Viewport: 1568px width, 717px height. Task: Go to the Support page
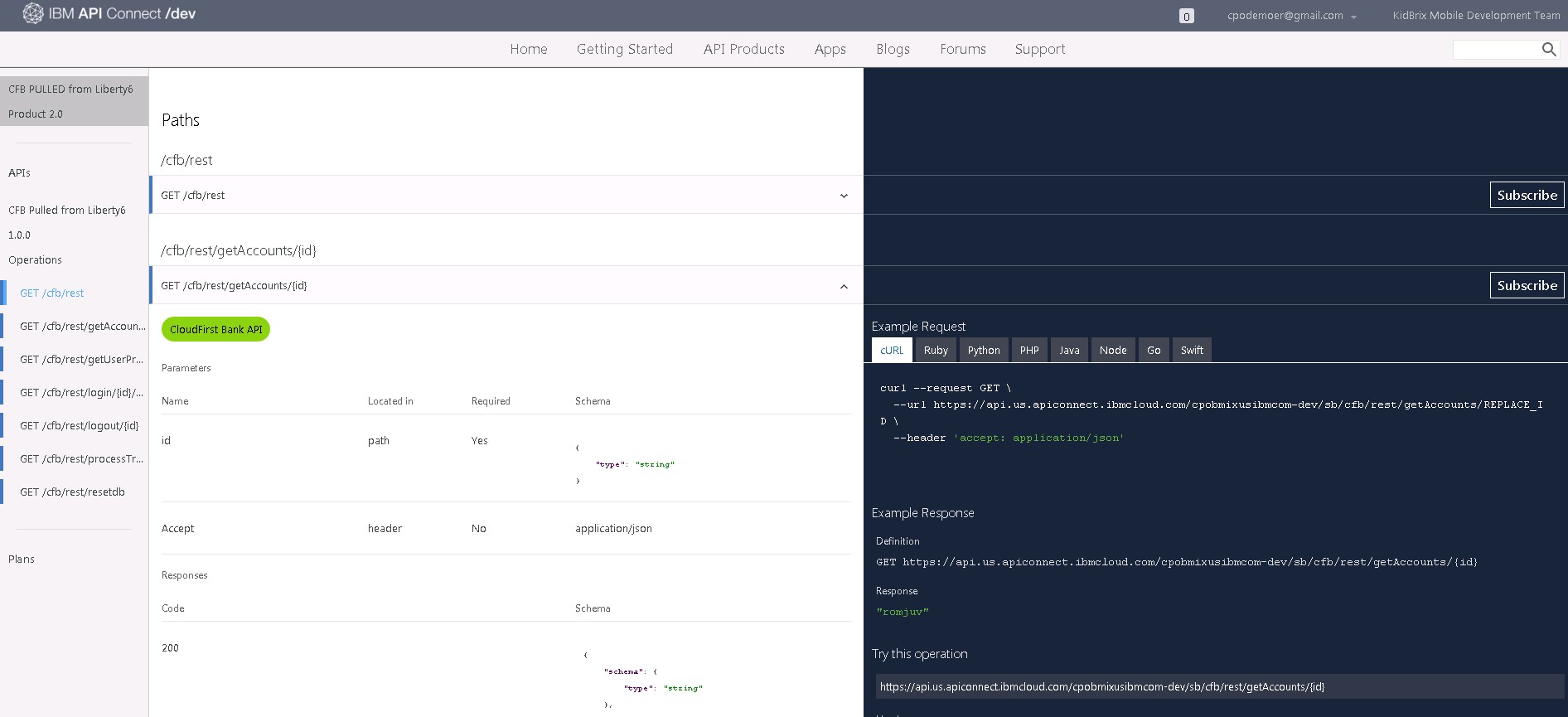click(x=1040, y=50)
